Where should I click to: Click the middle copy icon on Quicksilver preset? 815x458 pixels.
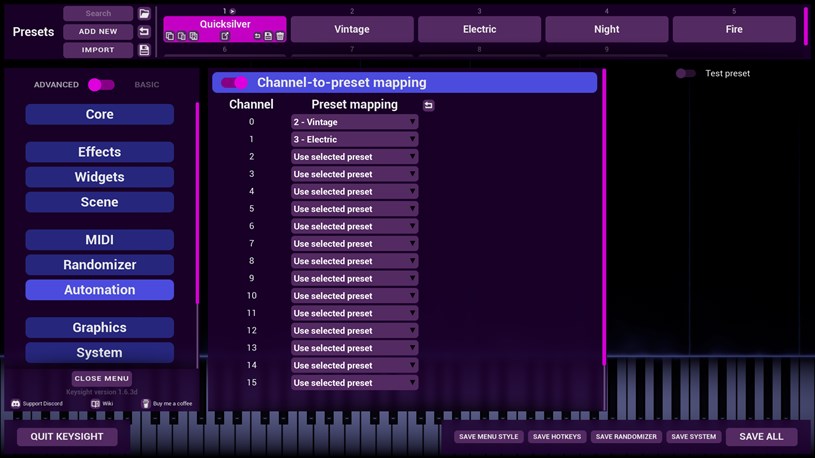point(181,36)
